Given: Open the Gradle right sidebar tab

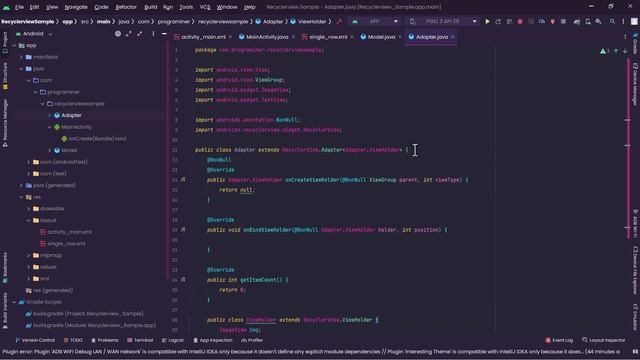Looking at the screenshot, I should [635, 43].
